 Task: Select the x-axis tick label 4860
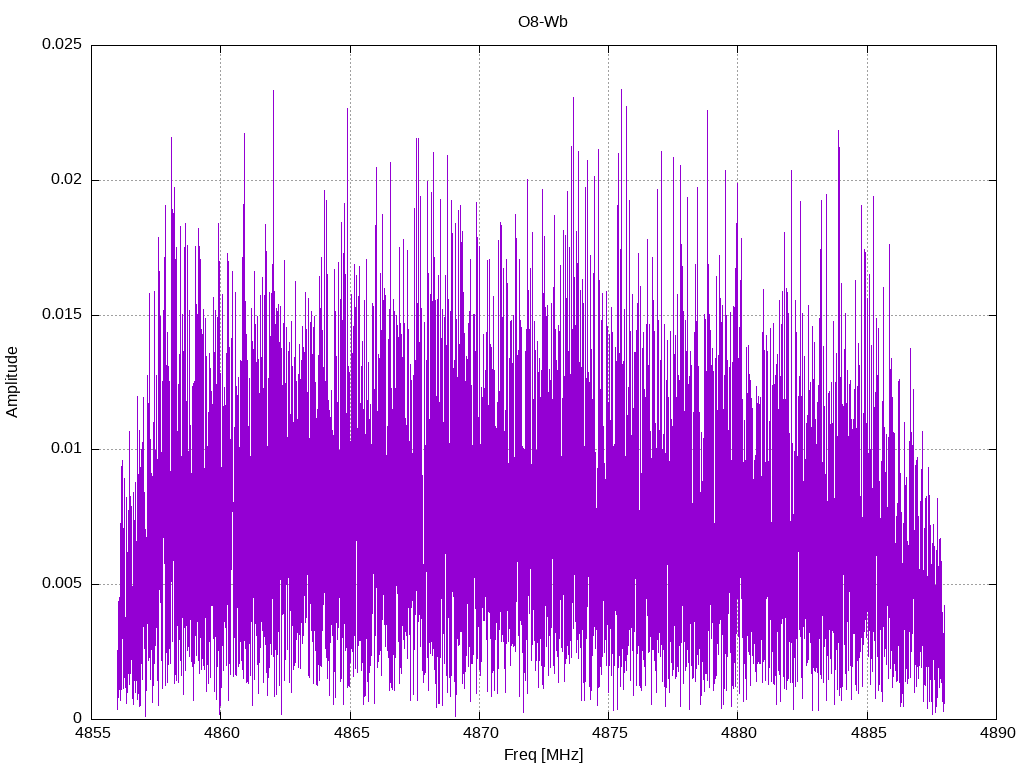point(221,733)
